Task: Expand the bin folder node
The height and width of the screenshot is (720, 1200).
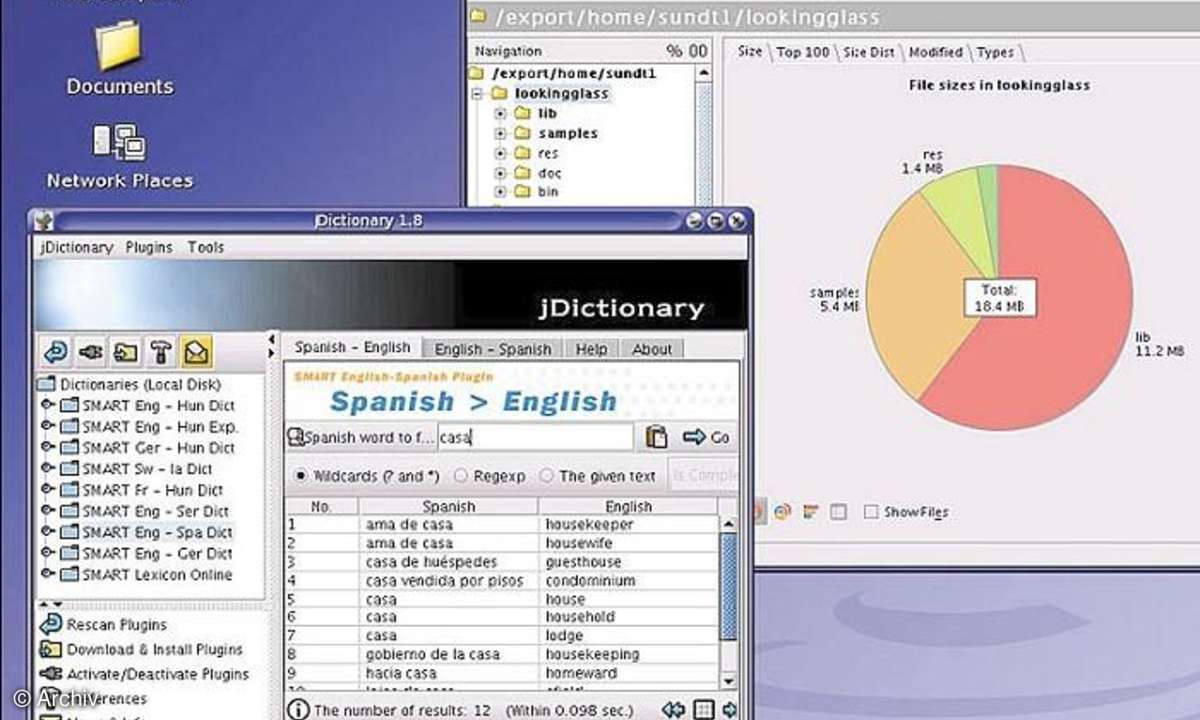Action: pos(501,192)
